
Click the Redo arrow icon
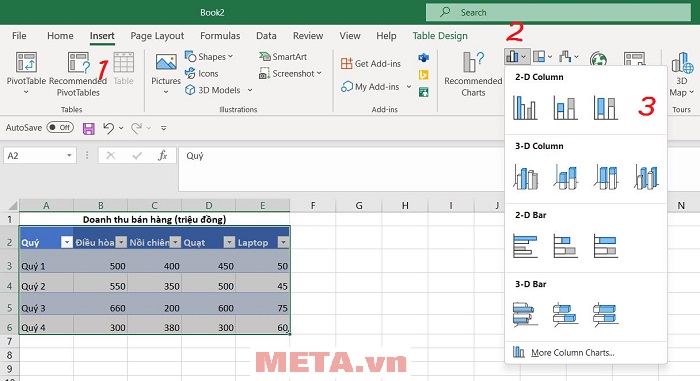(x=137, y=128)
